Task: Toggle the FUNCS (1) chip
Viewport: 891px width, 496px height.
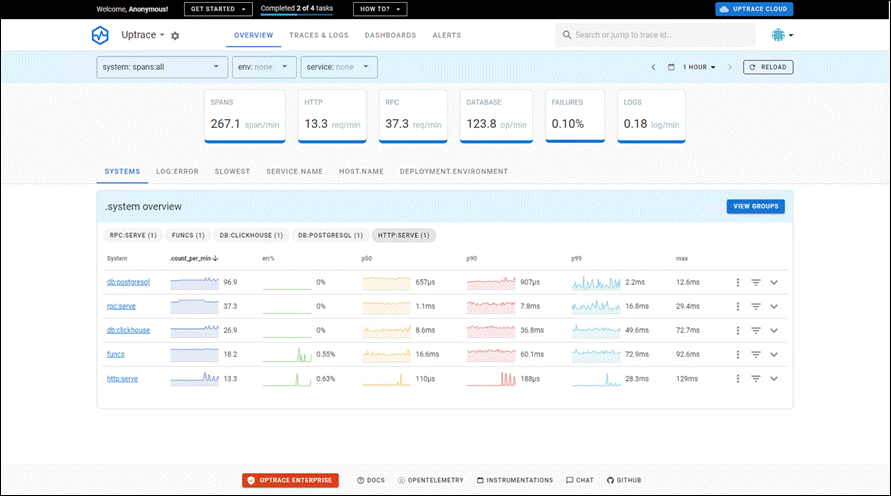Action: point(188,235)
